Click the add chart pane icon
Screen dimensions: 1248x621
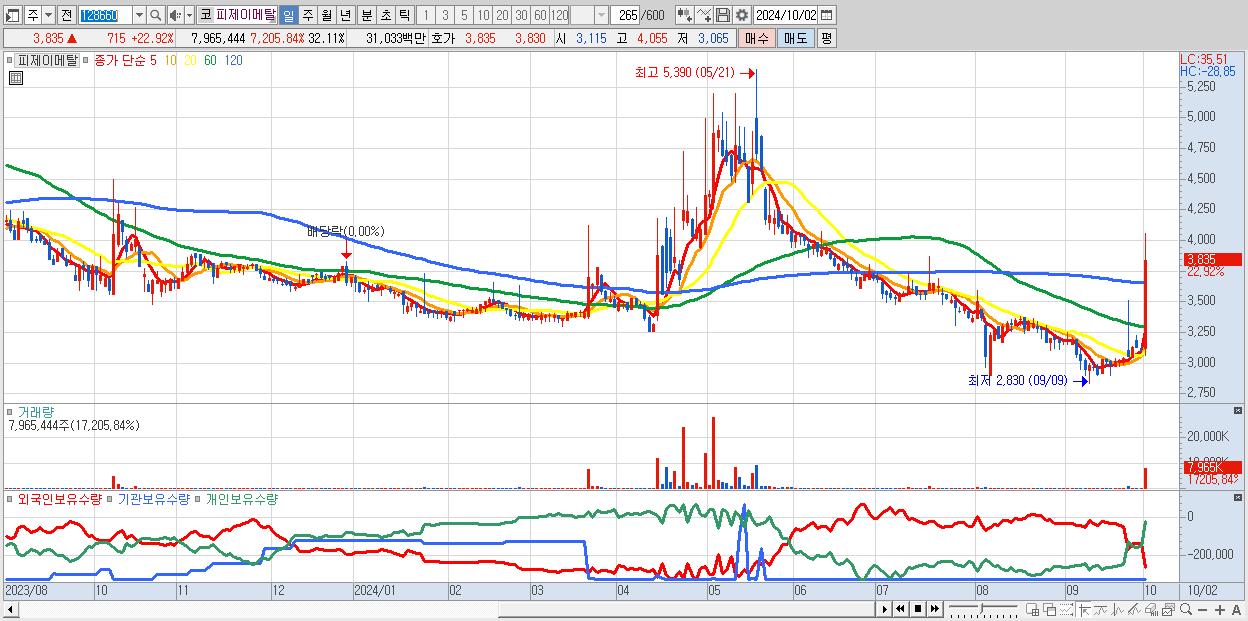click(1032, 609)
